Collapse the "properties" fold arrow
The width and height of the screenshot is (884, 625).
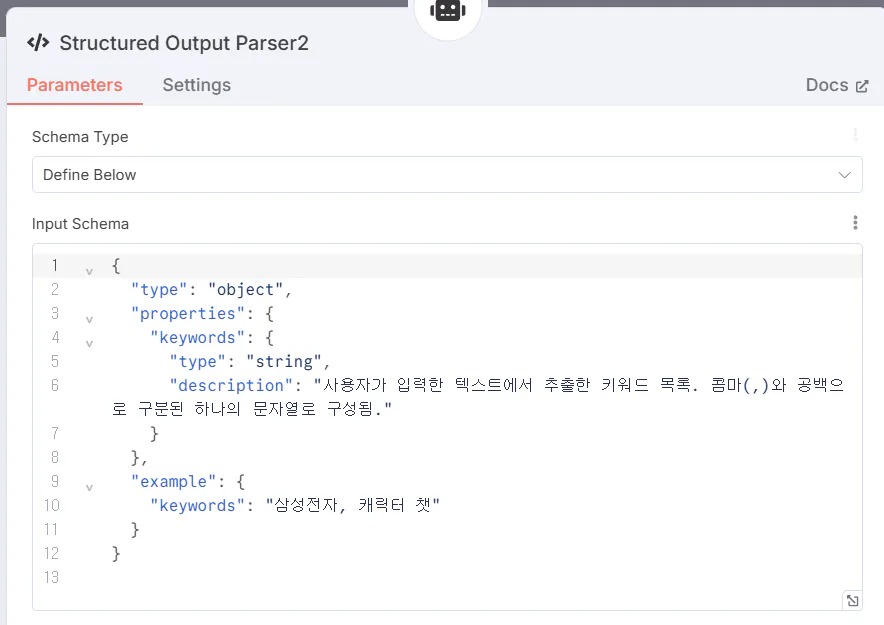tap(89, 319)
